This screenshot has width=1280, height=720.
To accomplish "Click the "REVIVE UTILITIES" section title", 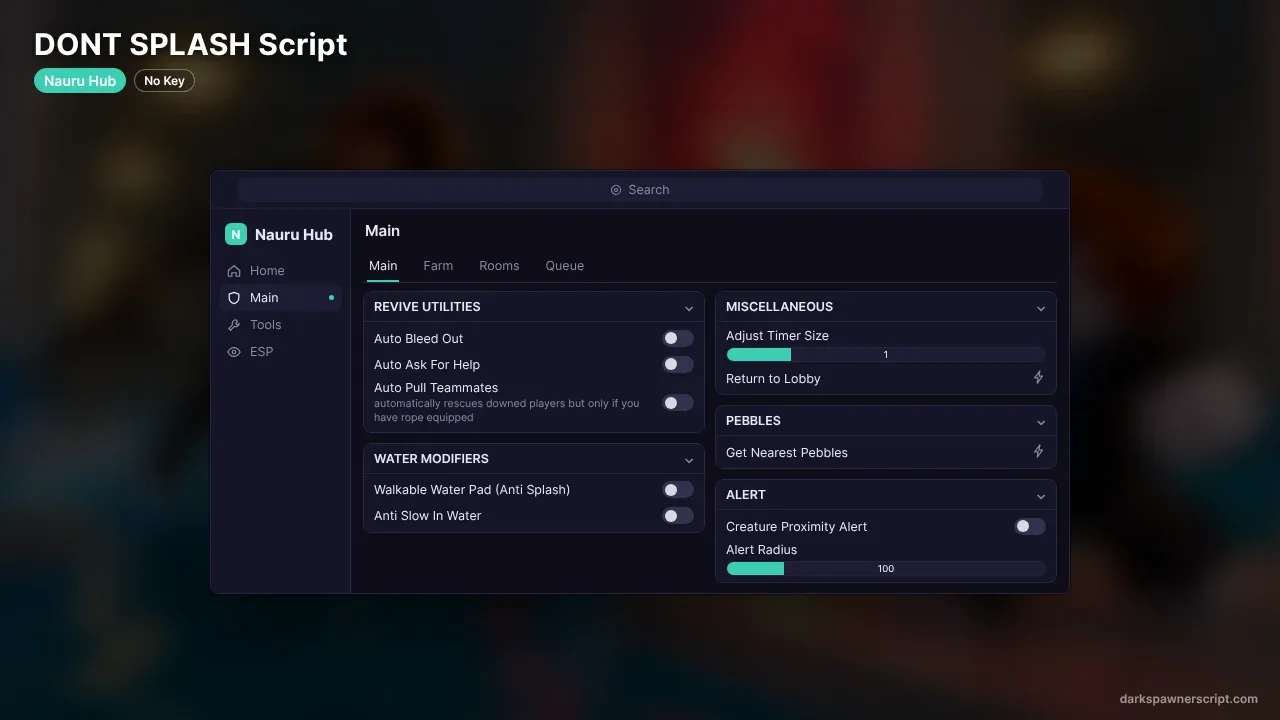I will tap(427, 307).
